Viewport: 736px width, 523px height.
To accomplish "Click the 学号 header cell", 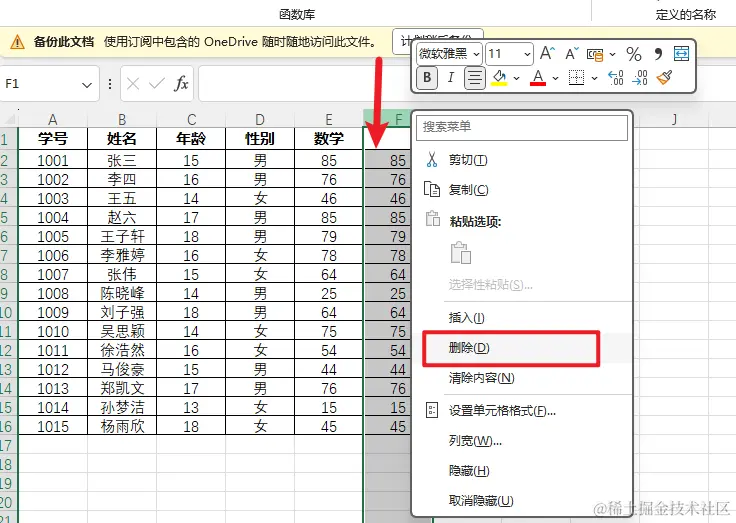I will coord(53,138).
